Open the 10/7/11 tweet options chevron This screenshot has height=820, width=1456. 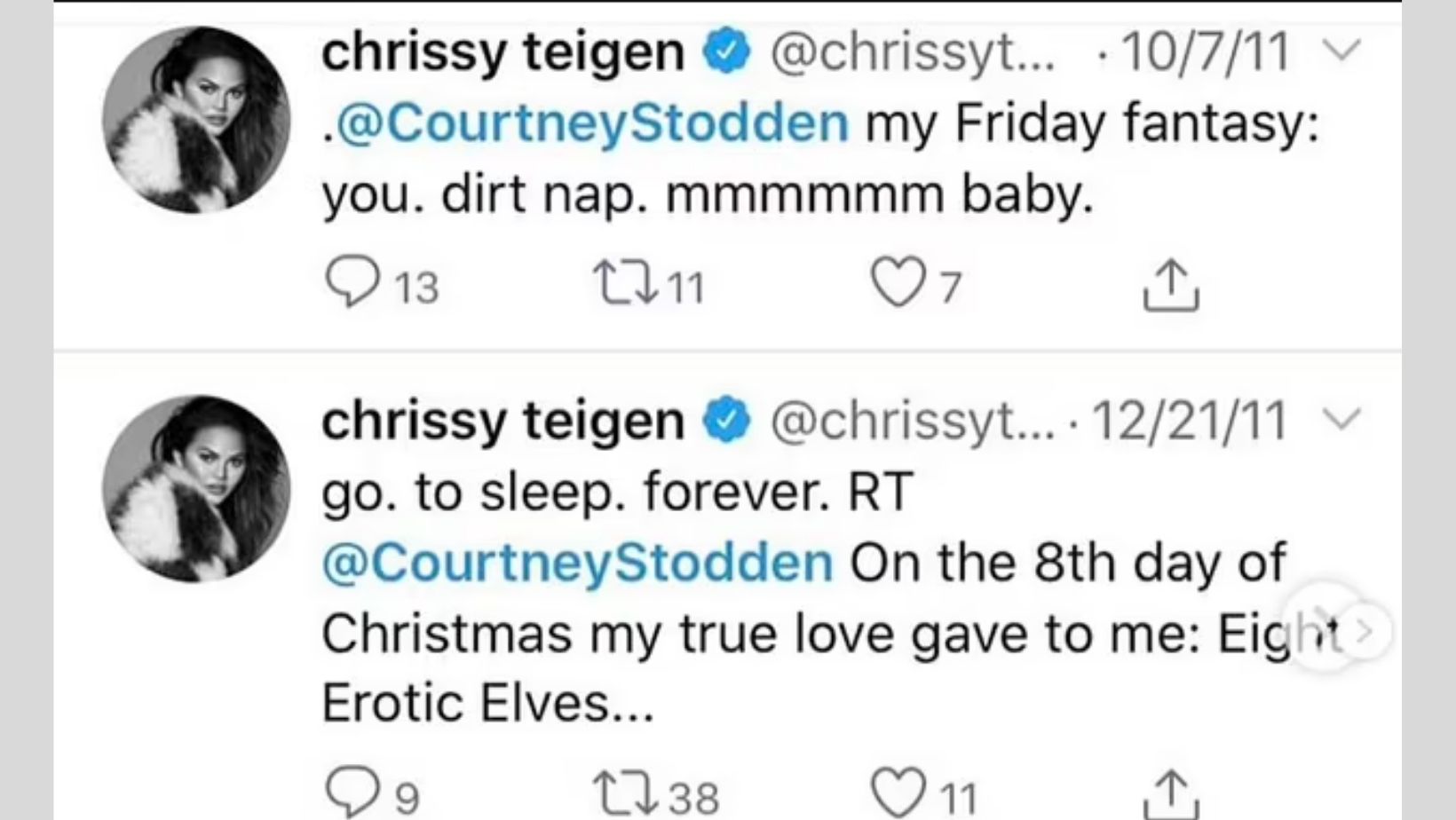[x=1344, y=50]
